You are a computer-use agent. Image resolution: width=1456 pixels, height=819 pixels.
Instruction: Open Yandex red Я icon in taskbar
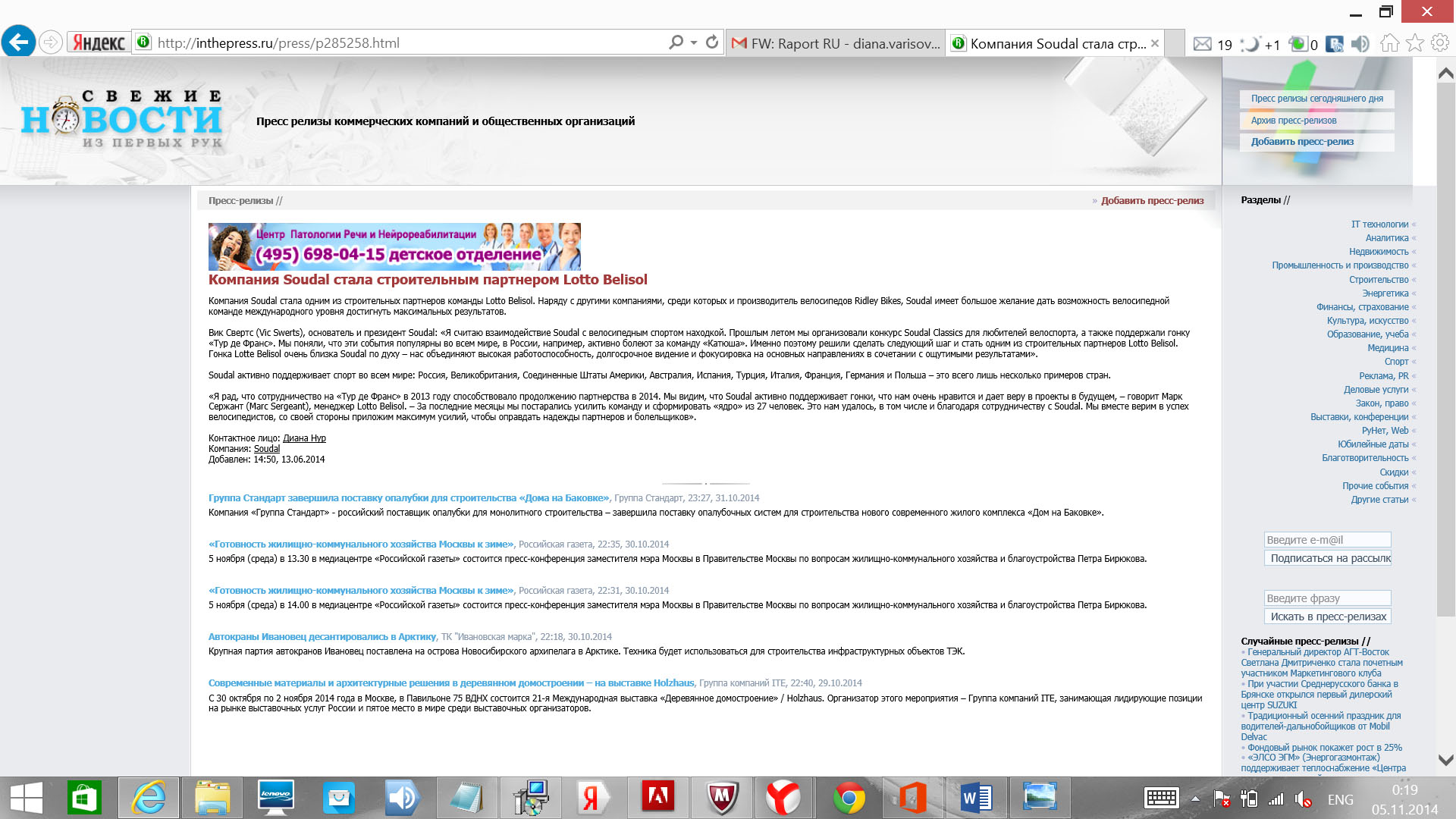coord(594,798)
